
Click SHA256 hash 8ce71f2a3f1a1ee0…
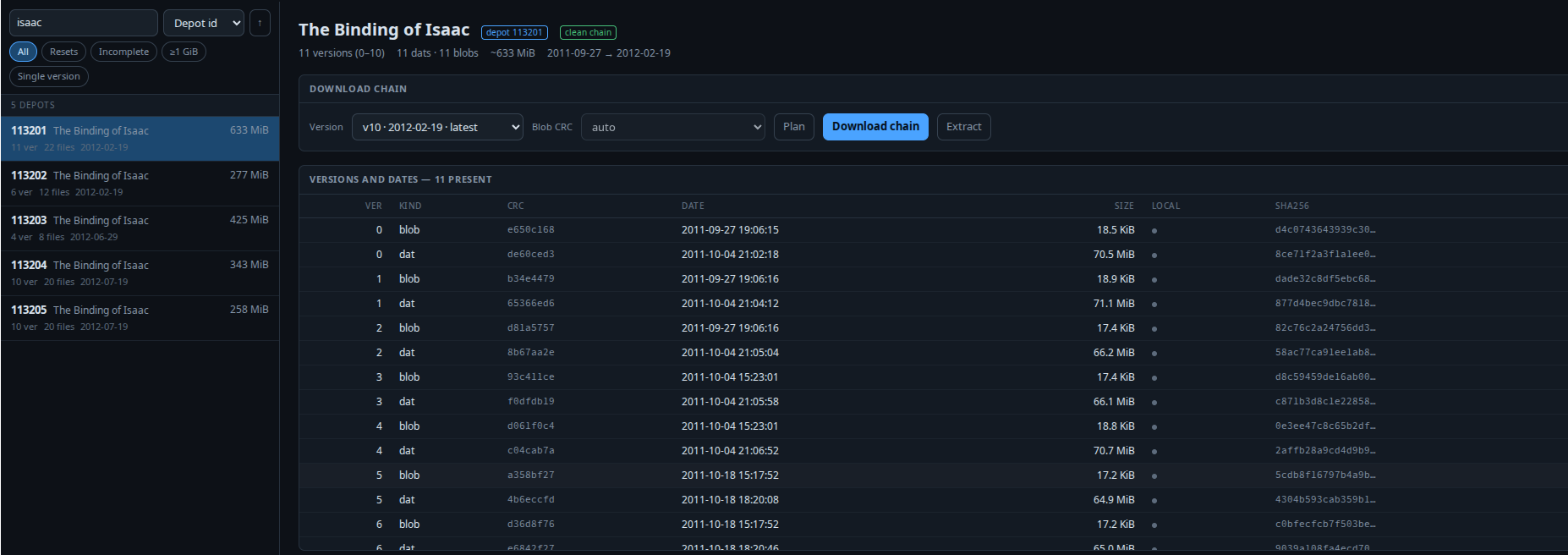click(1325, 255)
